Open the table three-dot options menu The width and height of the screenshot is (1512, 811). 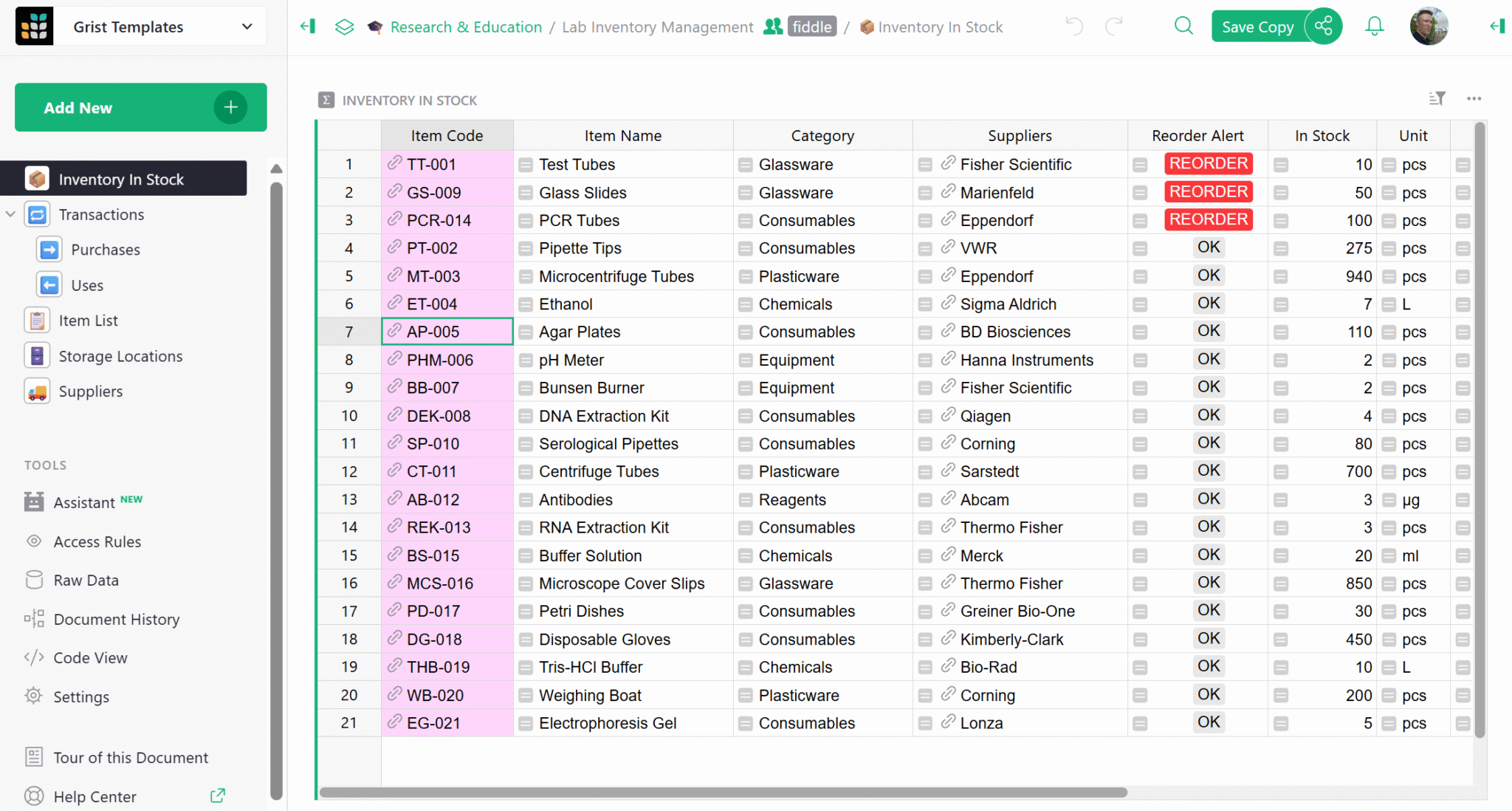1474,98
